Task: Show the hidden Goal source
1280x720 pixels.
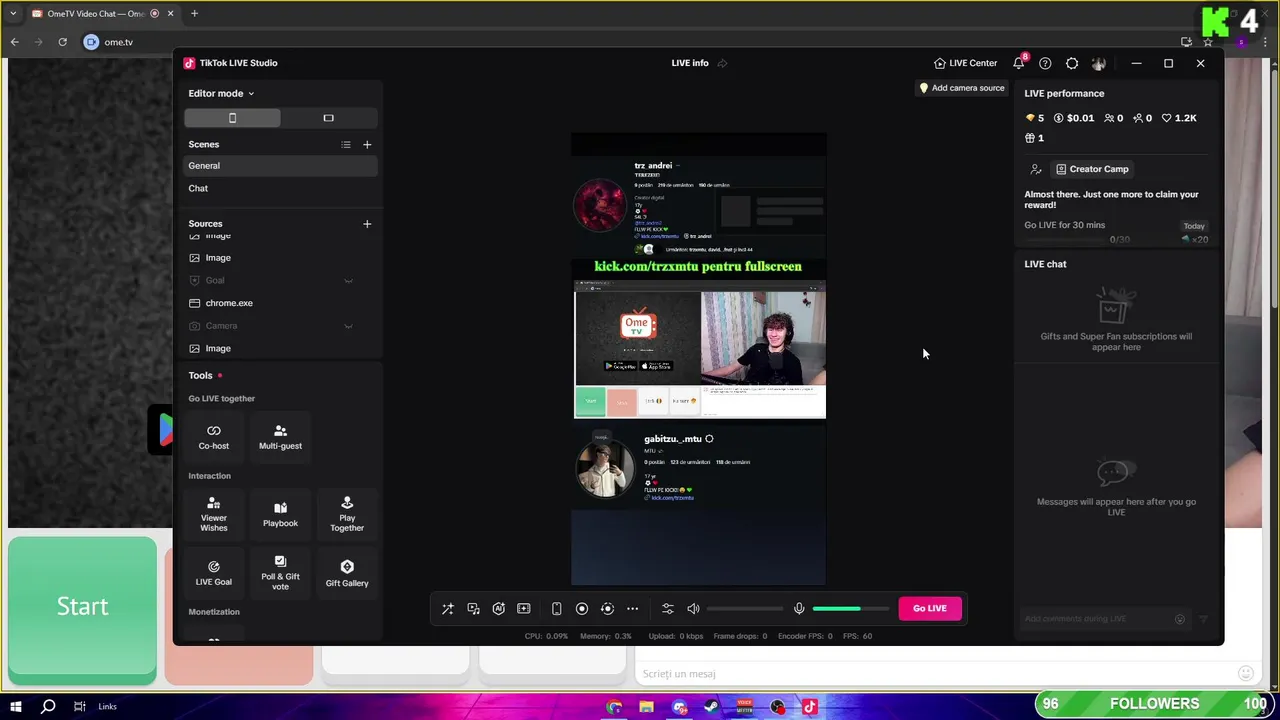Action: point(348,281)
